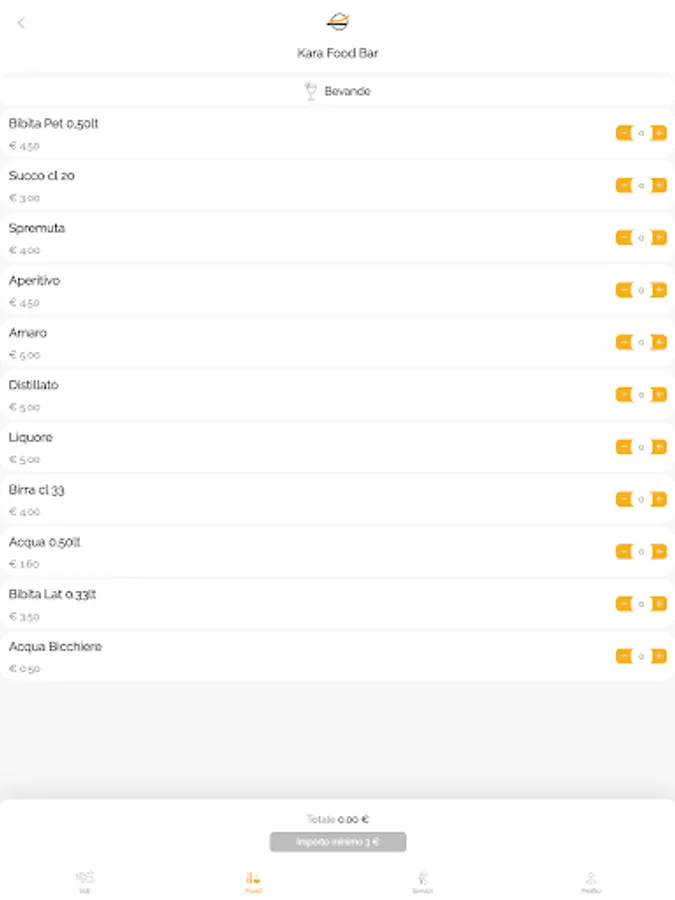Select the Liquore item name
The width and height of the screenshot is (675, 900).
31,438
